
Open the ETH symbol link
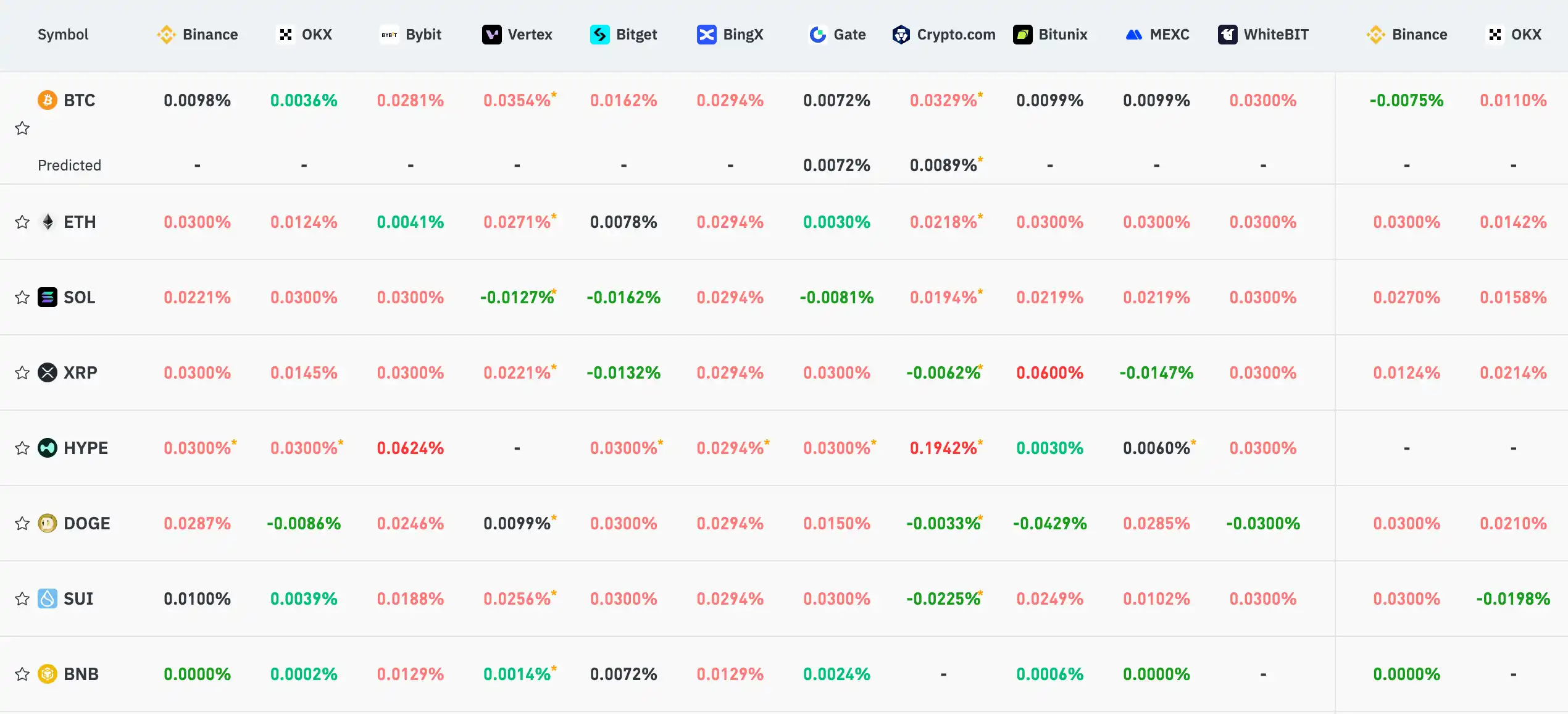pyautogui.click(x=80, y=222)
